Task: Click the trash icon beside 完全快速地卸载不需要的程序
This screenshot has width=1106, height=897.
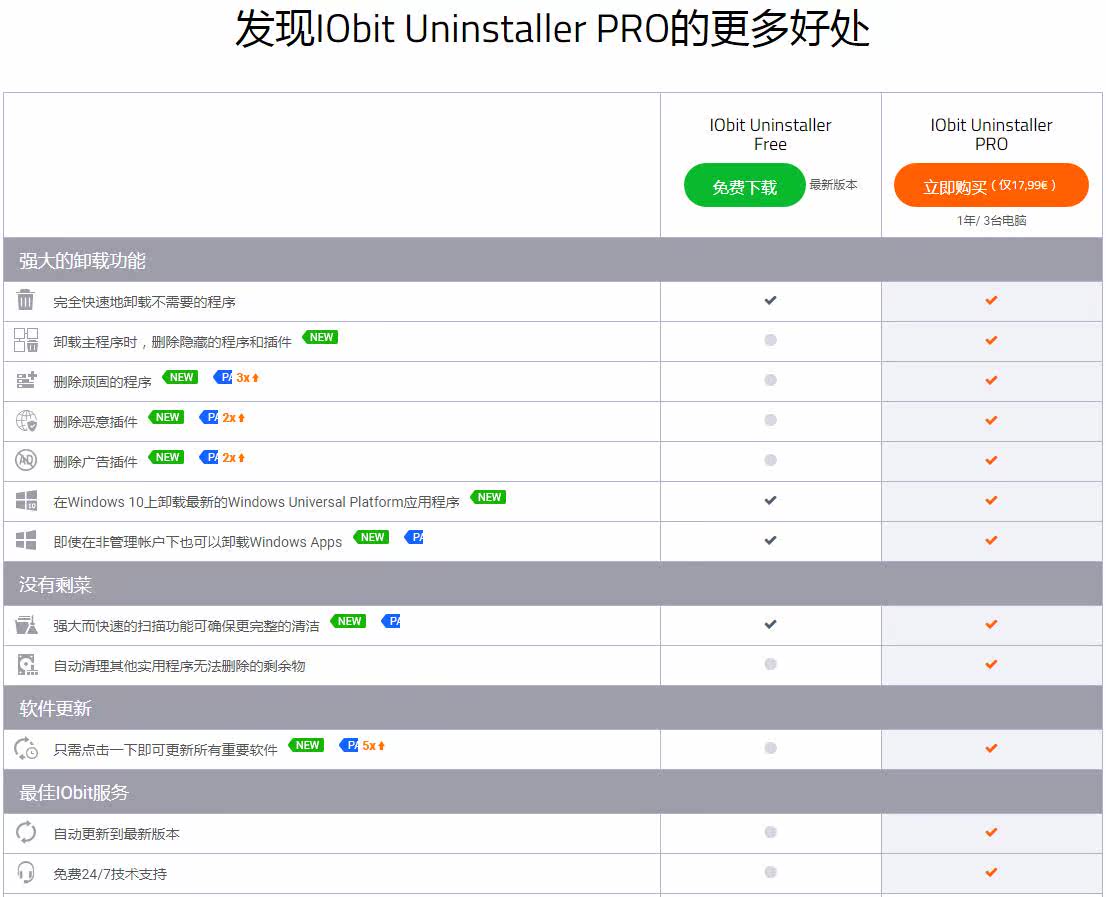Action: tap(25, 300)
